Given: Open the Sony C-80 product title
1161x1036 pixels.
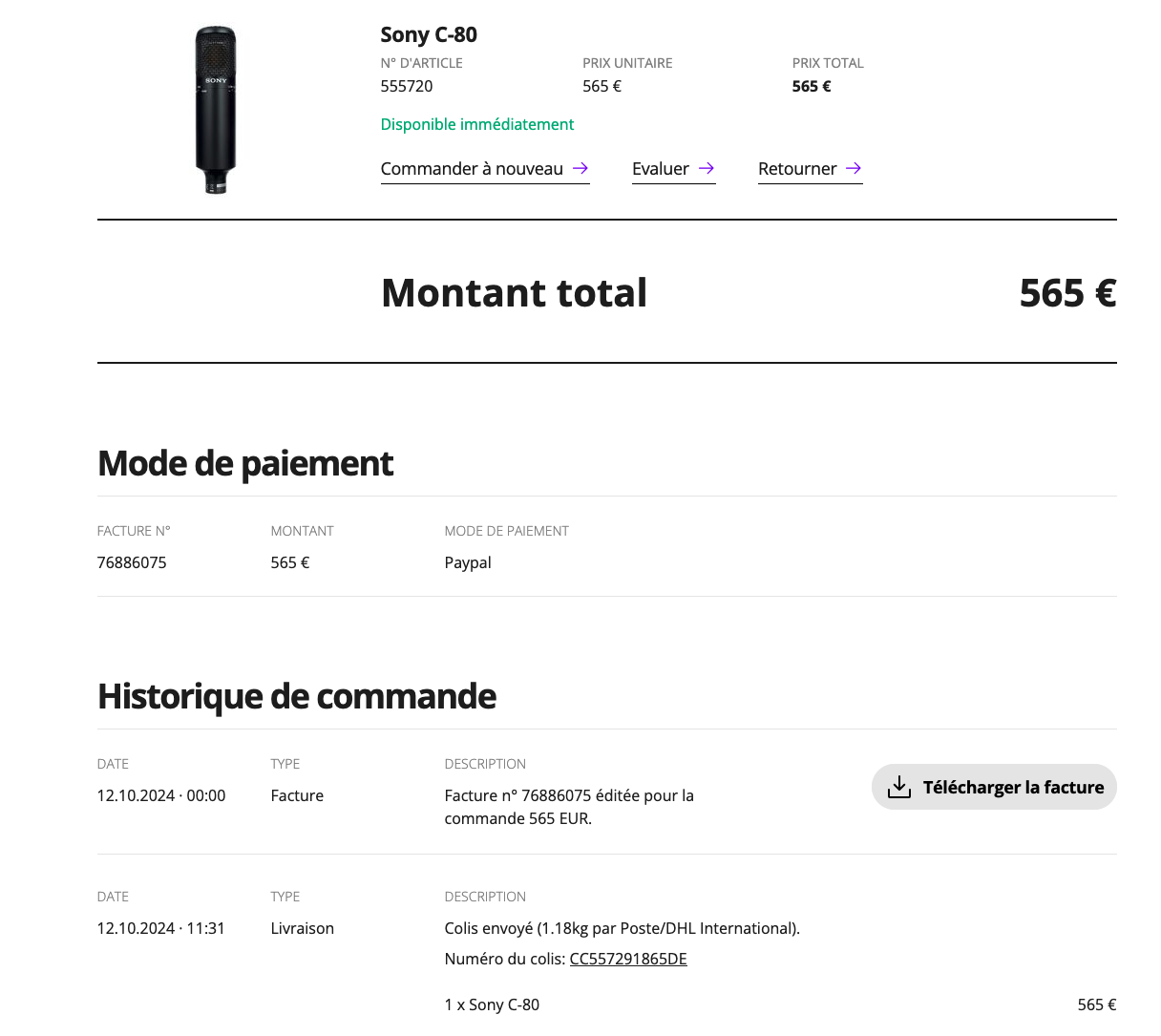Looking at the screenshot, I should [x=429, y=35].
